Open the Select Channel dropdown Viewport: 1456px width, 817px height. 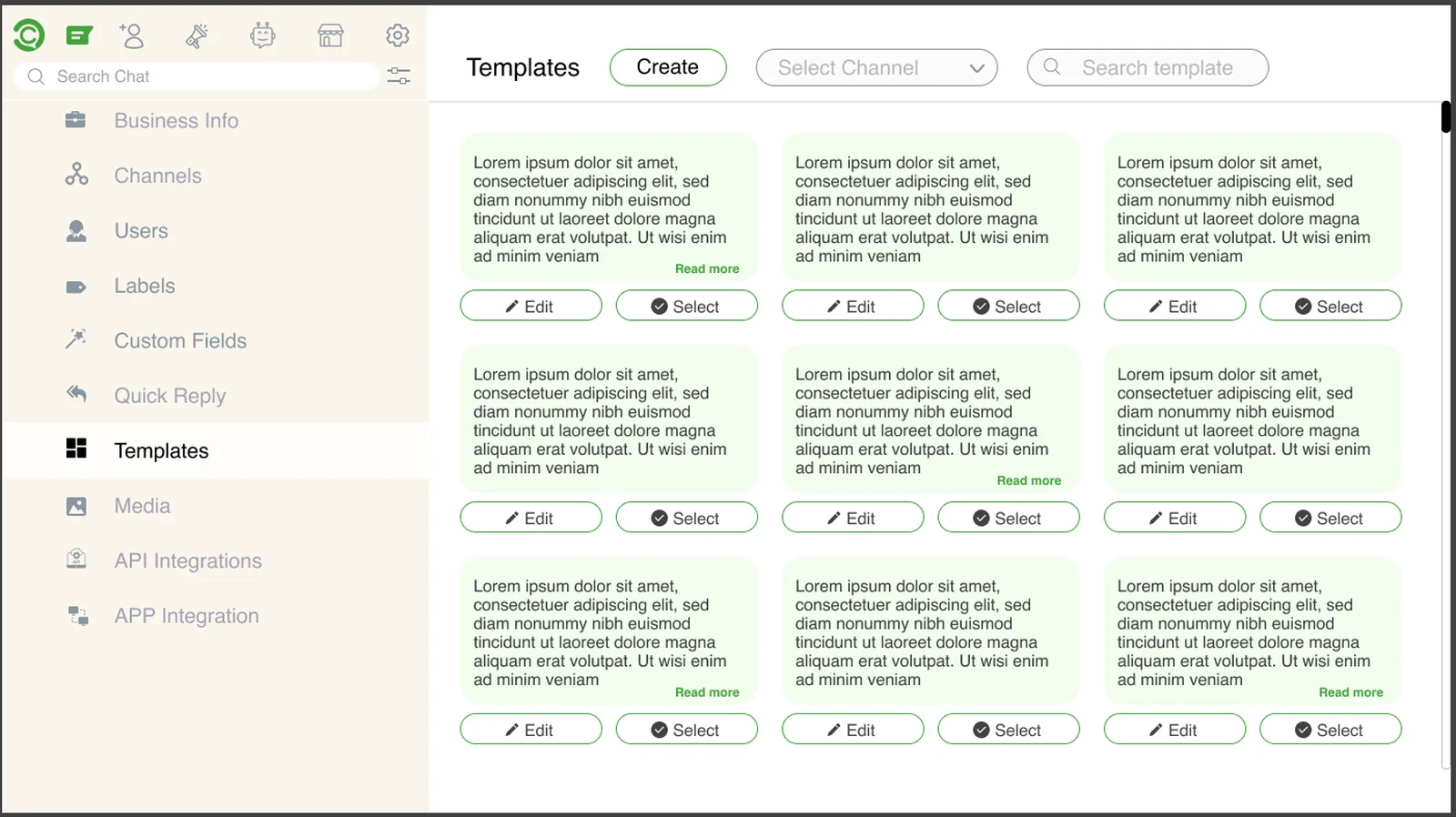pos(876,67)
